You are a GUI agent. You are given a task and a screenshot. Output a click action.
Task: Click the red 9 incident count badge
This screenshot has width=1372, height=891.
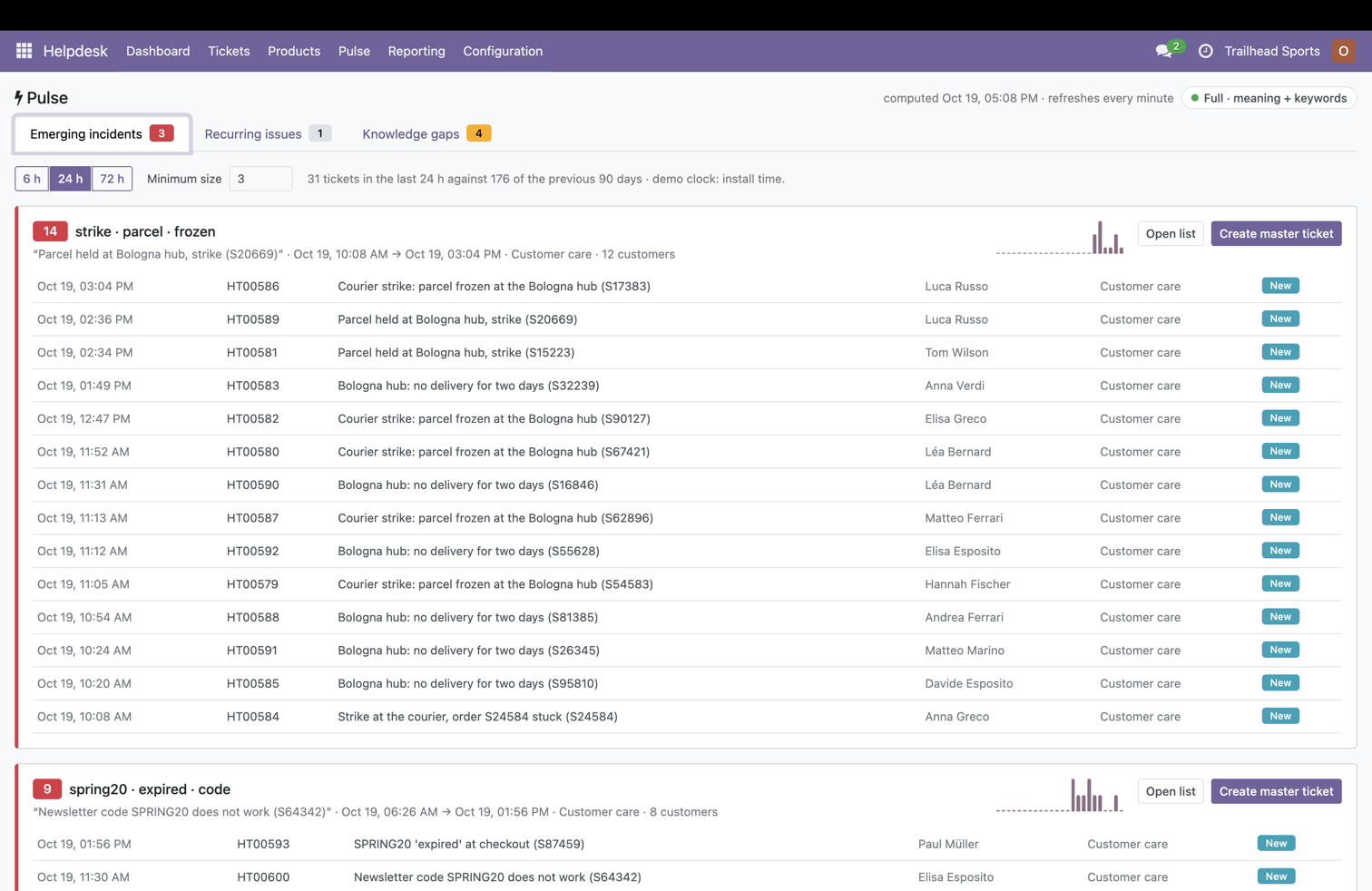(x=47, y=788)
